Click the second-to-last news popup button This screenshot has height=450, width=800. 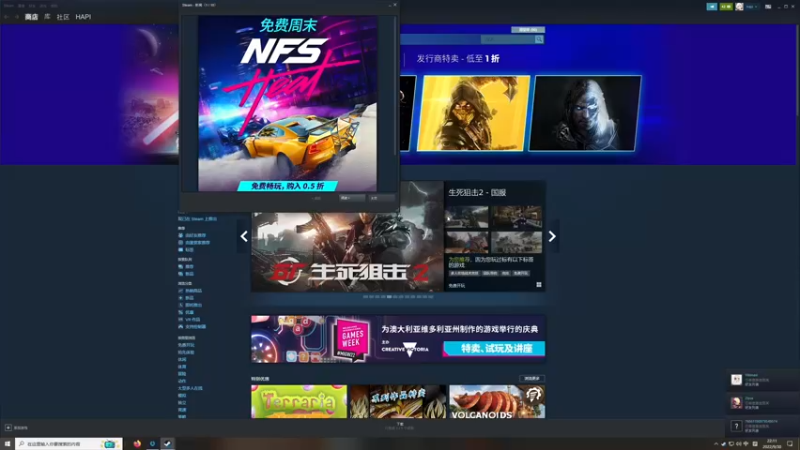pos(352,198)
